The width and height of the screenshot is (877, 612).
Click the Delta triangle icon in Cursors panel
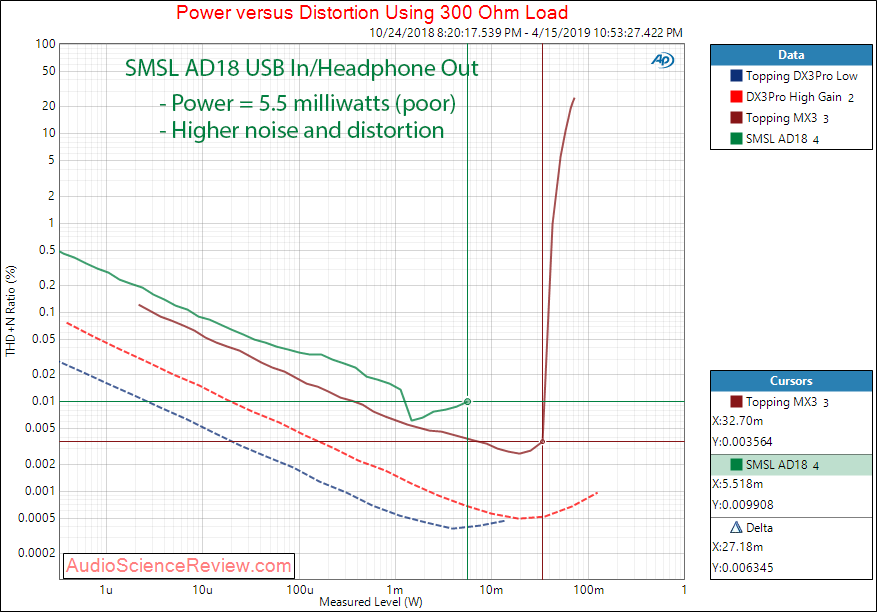click(x=736, y=528)
